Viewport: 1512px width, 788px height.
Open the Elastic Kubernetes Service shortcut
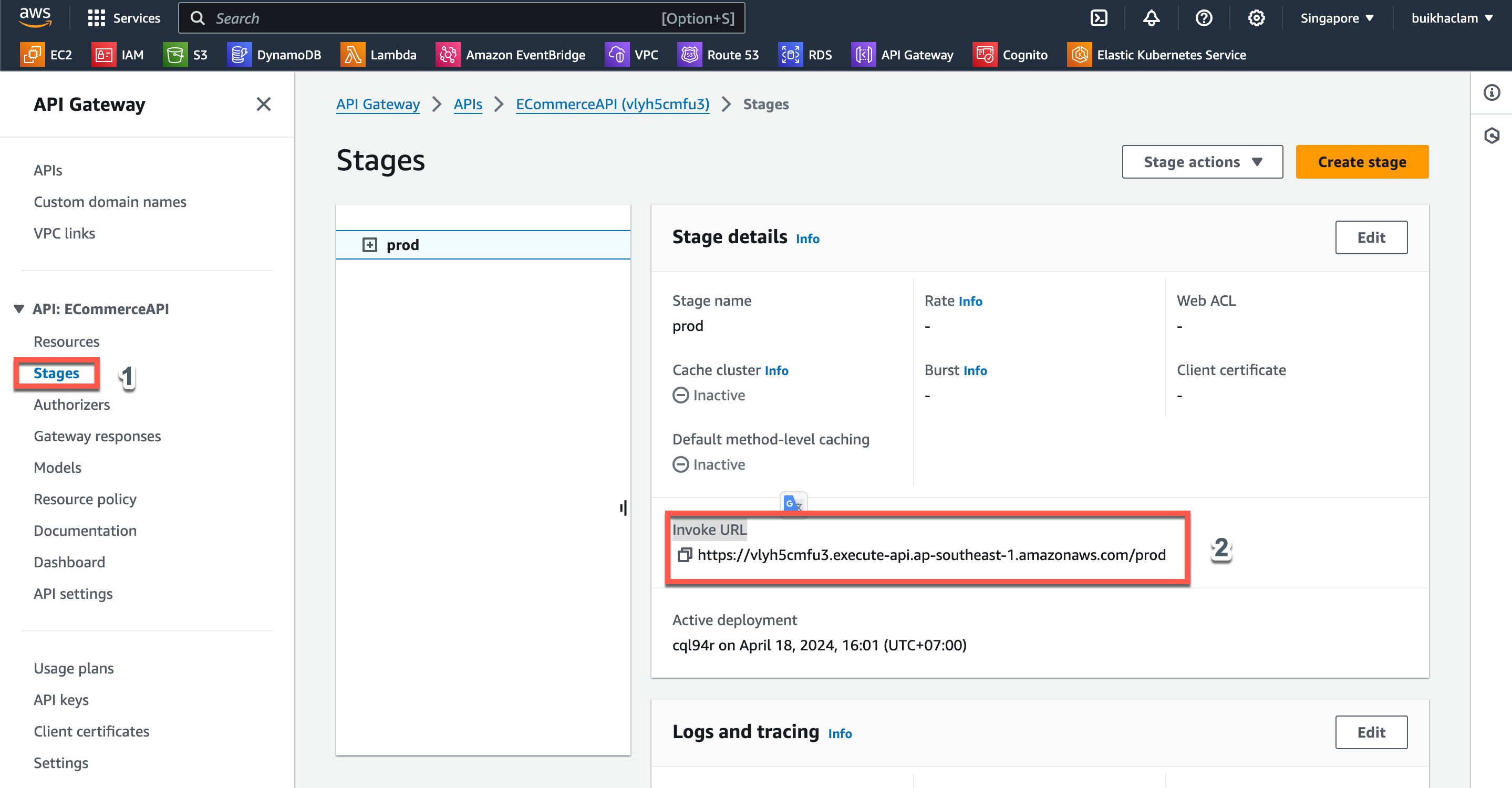(x=1157, y=55)
